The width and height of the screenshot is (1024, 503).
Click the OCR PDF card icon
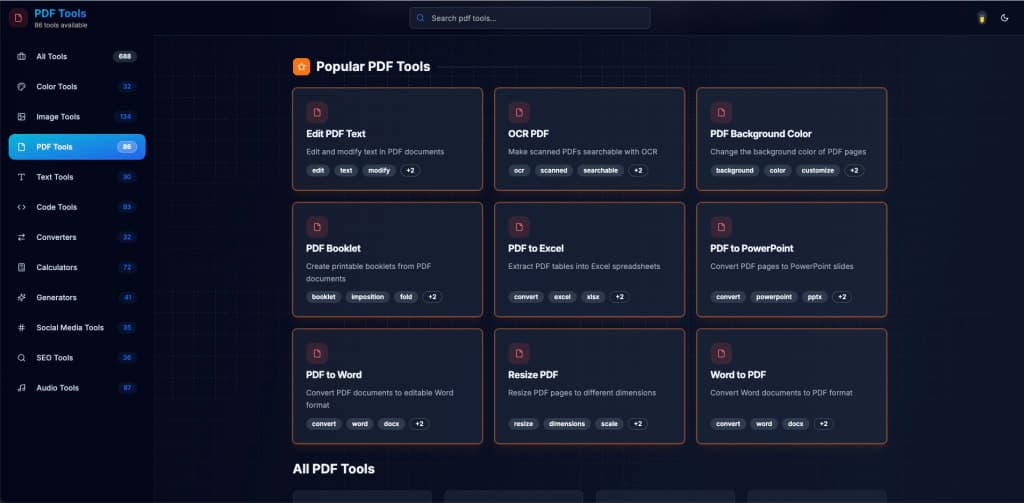click(x=519, y=112)
